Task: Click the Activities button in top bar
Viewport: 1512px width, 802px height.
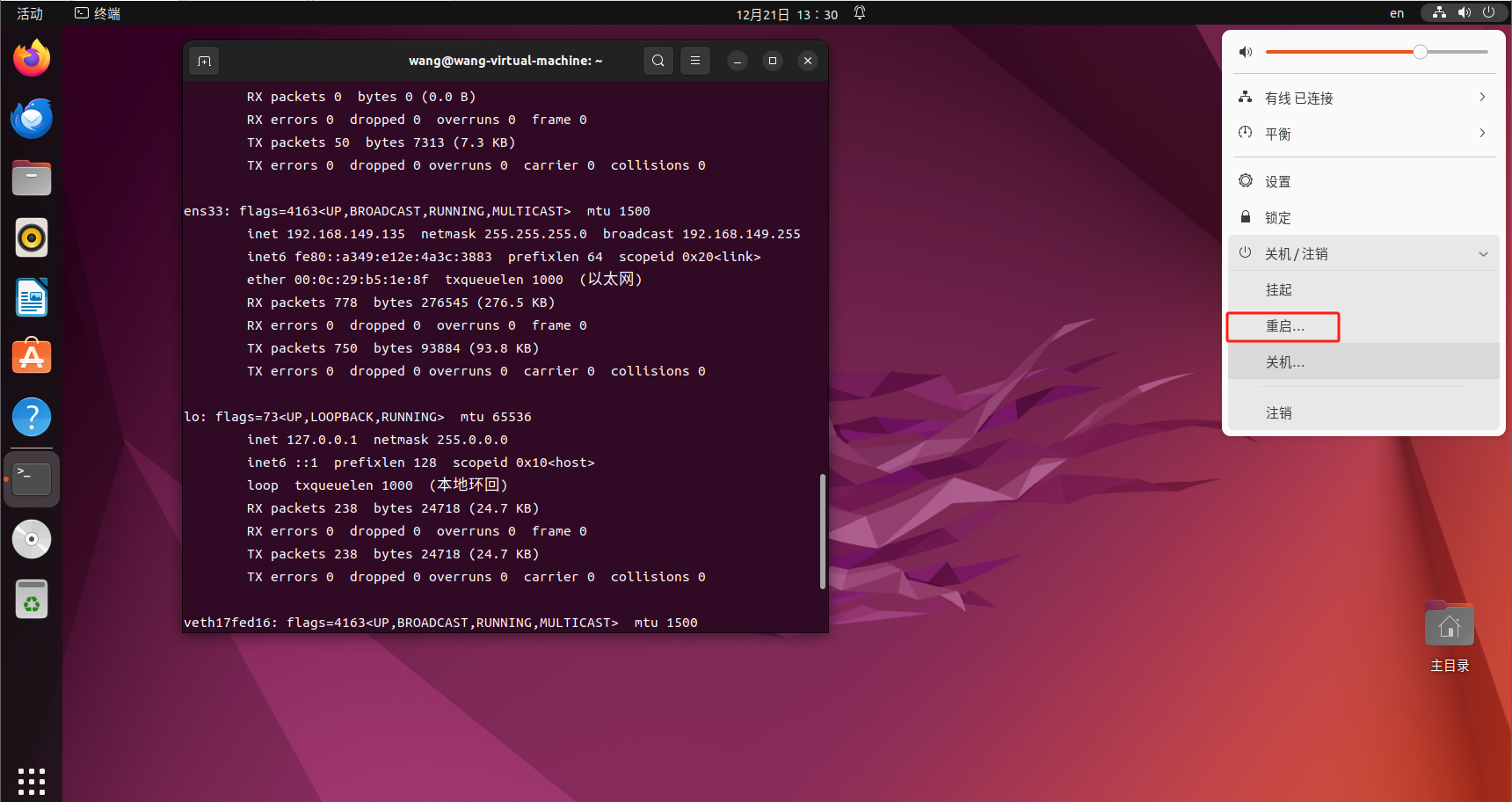Action: tap(30, 13)
